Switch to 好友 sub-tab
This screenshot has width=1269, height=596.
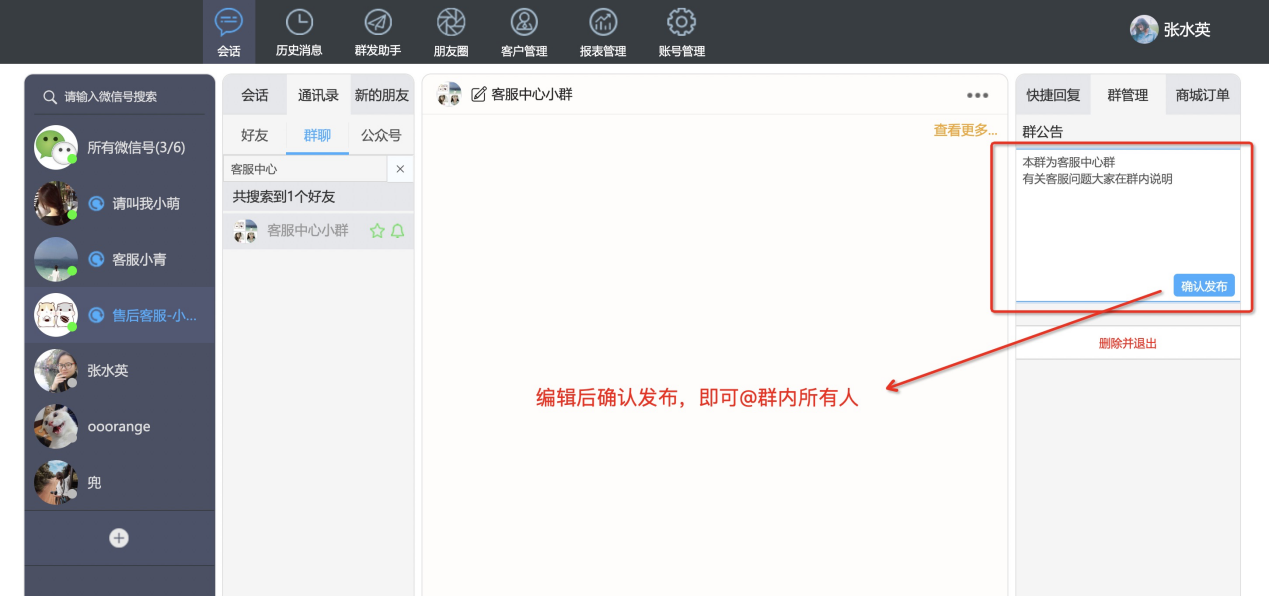pyautogui.click(x=255, y=135)
